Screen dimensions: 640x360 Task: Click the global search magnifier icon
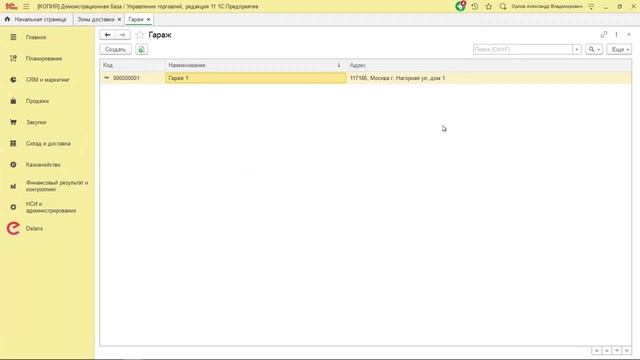503,7
